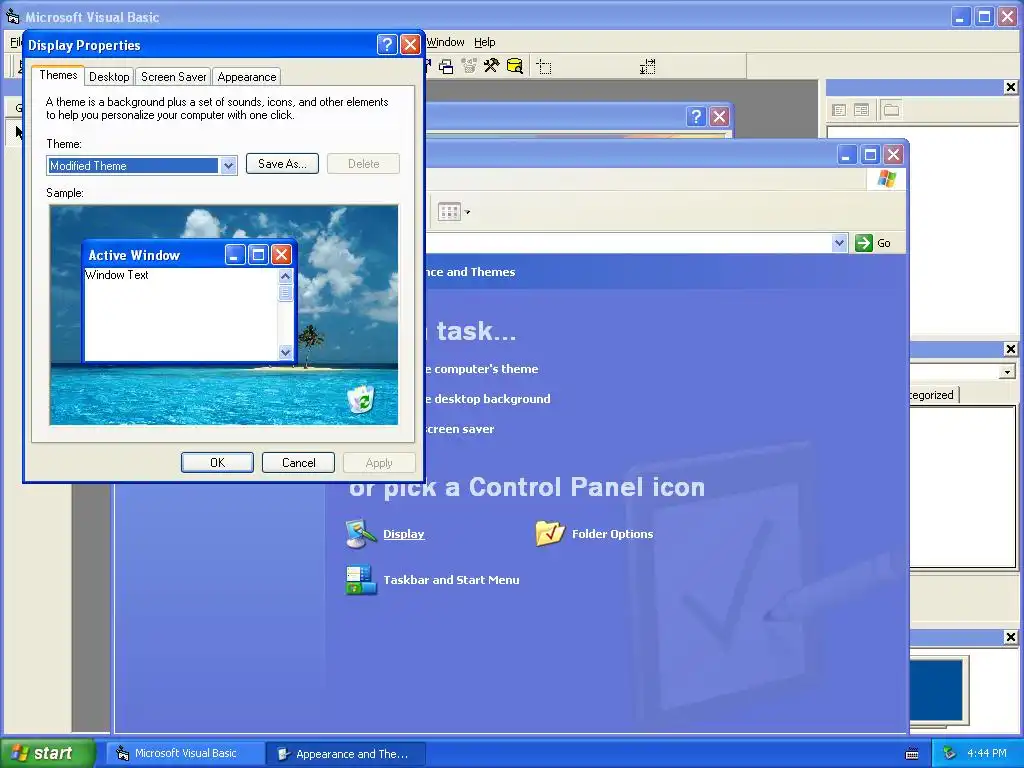Open the address bar dropdown arrow

840,243
